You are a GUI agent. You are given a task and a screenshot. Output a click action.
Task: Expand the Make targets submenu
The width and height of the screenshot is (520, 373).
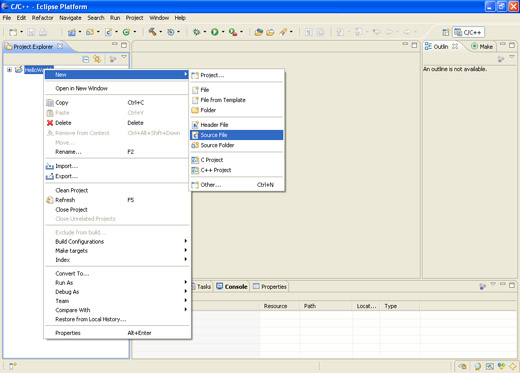117,251
